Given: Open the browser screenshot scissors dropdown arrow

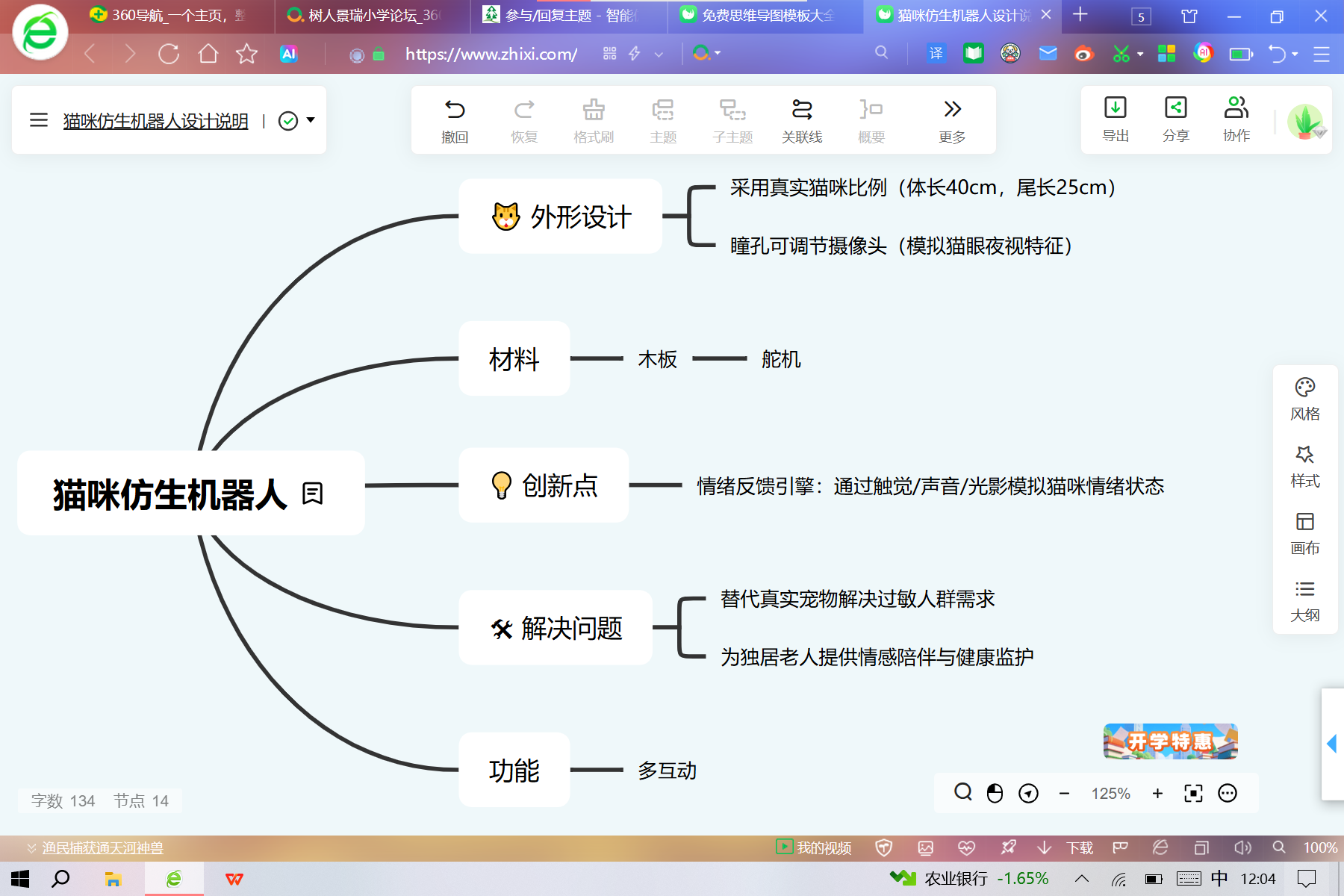Looking at the screenshot, I should (1140, 54).
